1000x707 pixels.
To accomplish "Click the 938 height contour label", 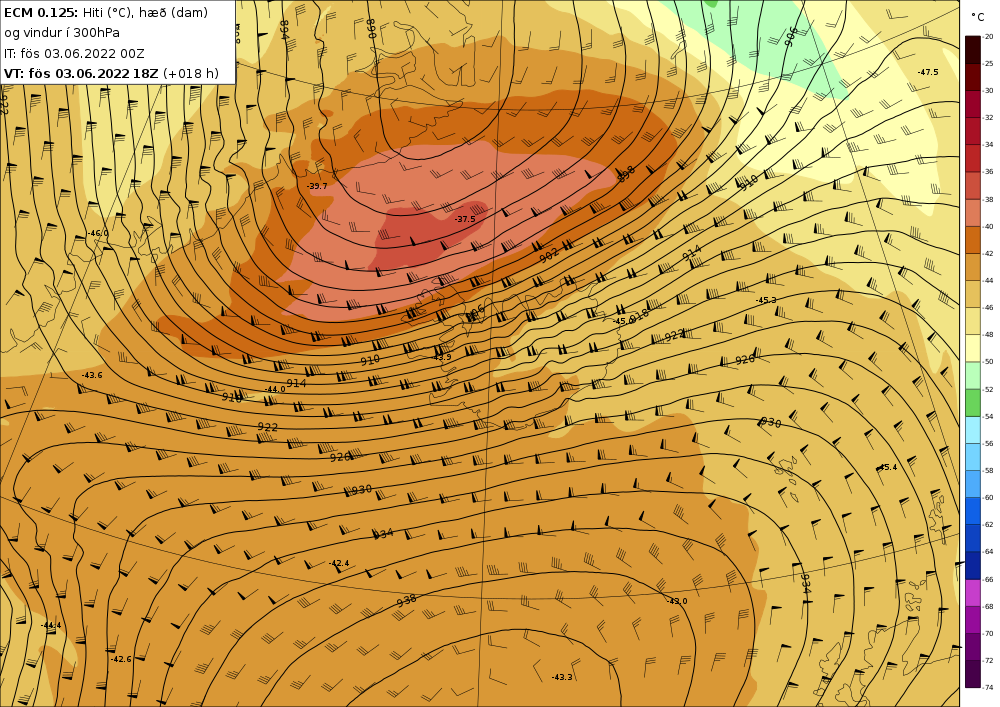I will pyautogui.click(x=406, y=600).
